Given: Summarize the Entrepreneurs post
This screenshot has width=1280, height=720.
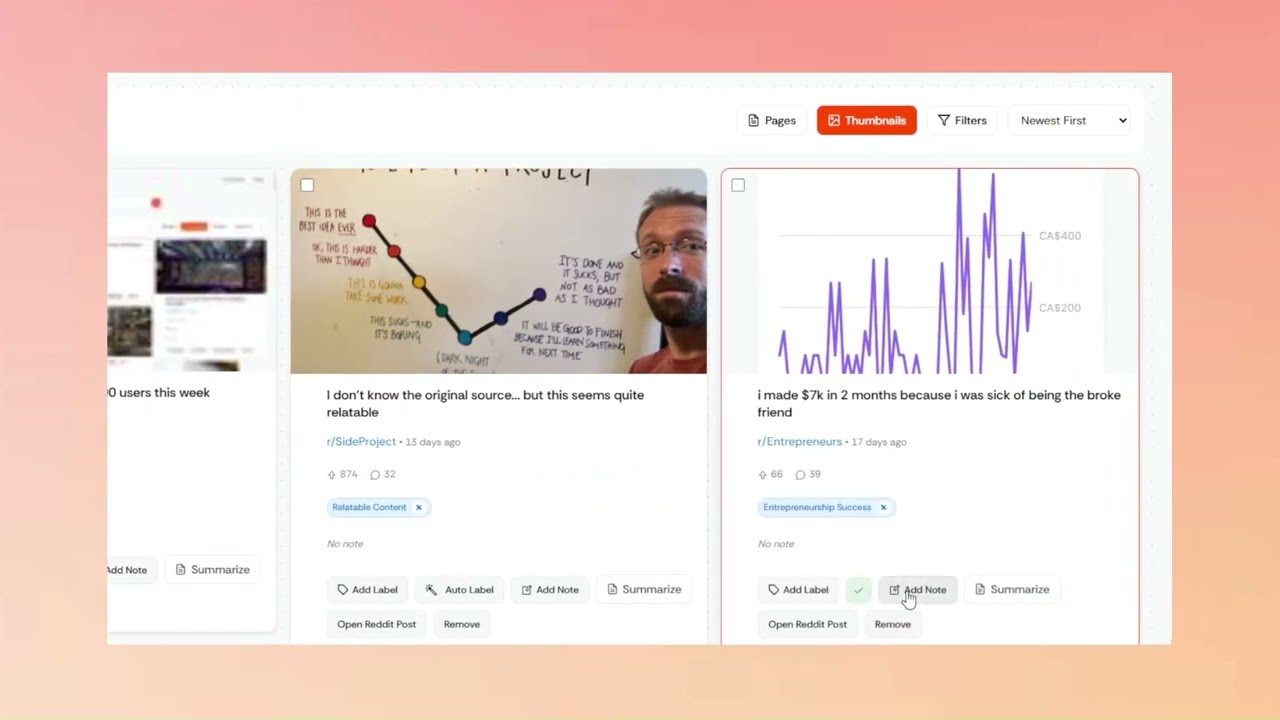Looking at the screenshot, I should (x=1012, y=590).
